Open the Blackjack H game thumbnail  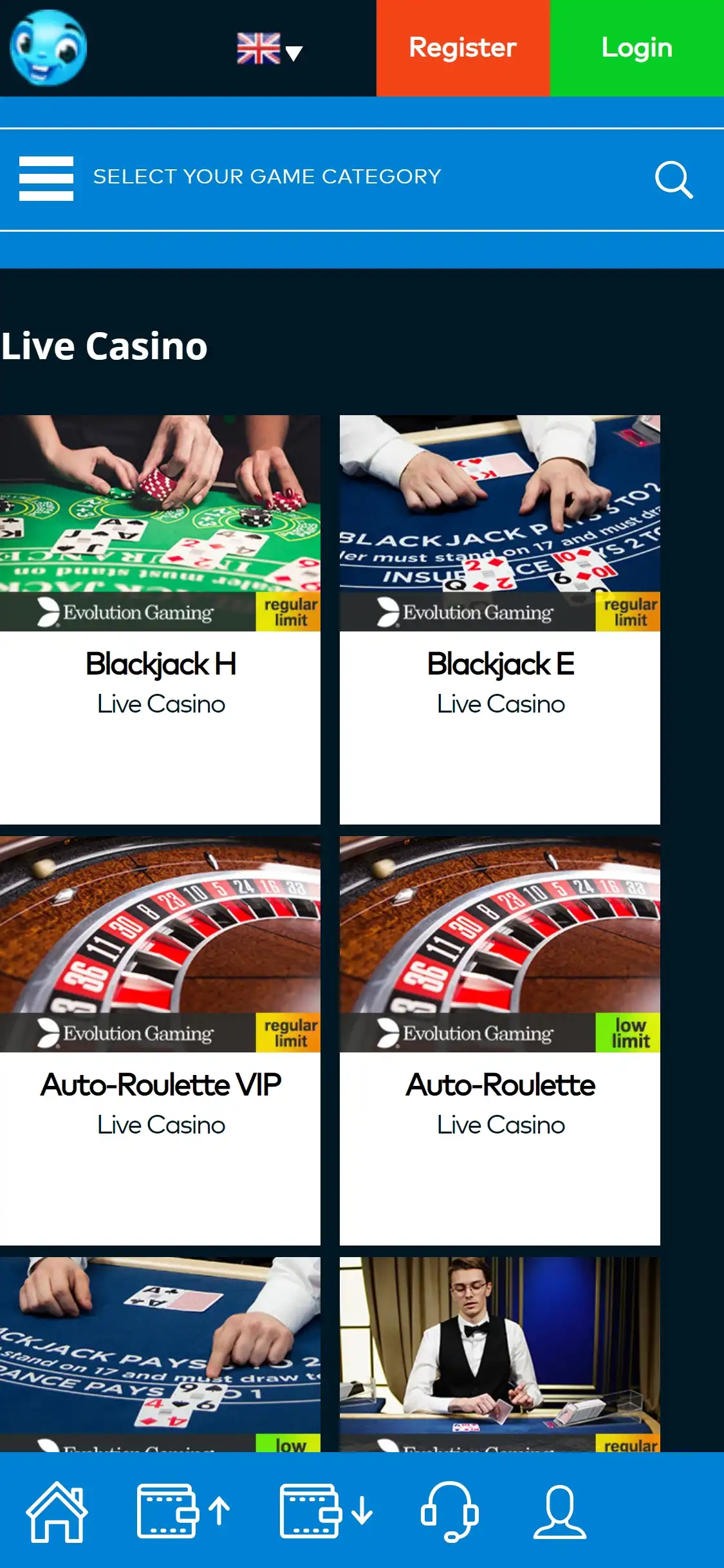tap(160, 523)
